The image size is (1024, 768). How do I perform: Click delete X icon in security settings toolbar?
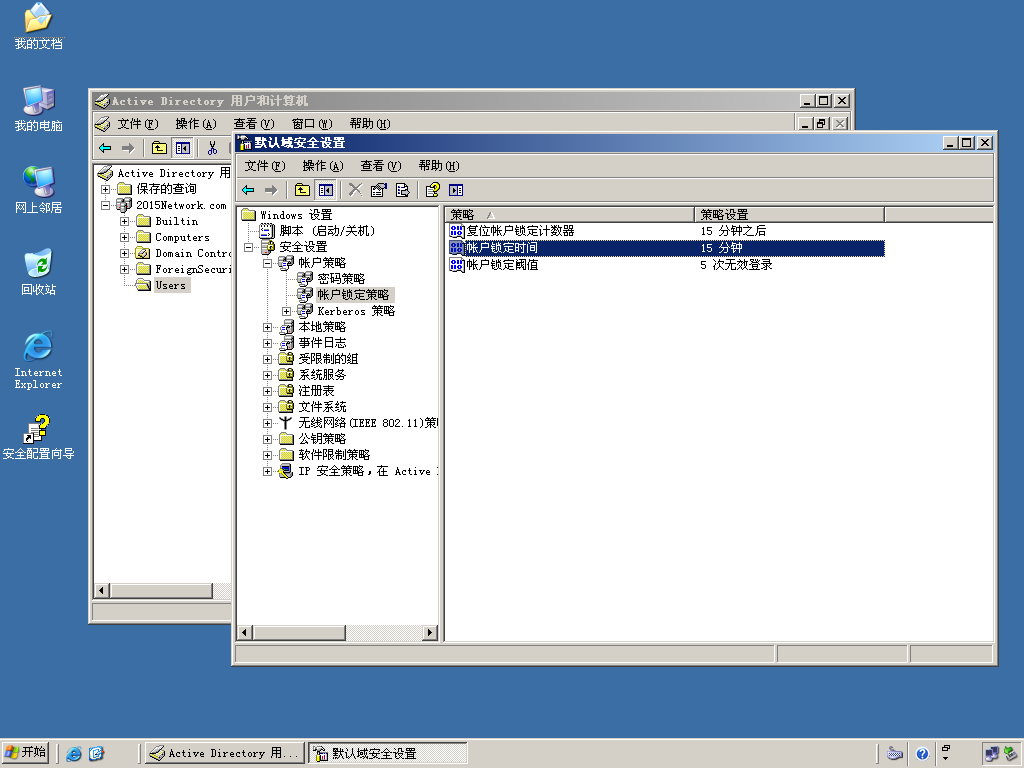[355, 190]
